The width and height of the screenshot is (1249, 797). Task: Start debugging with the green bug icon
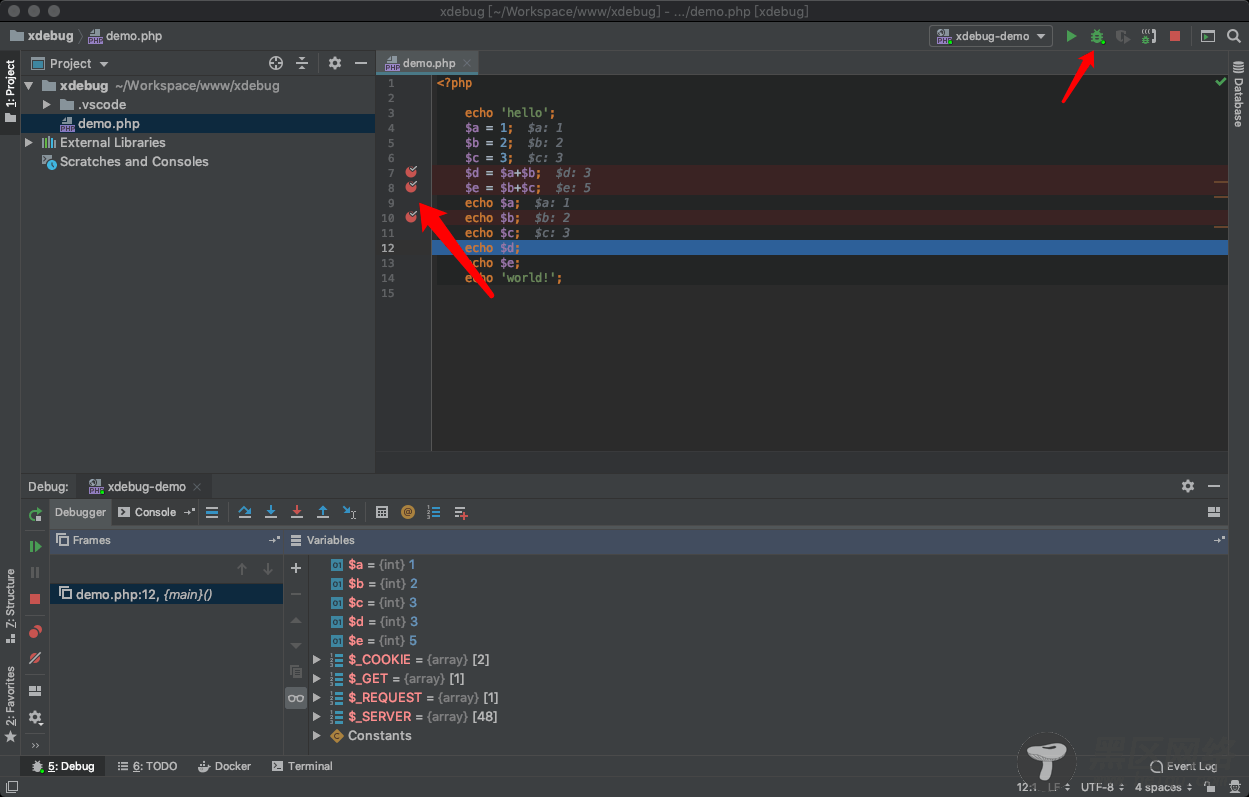(1097, 36)
